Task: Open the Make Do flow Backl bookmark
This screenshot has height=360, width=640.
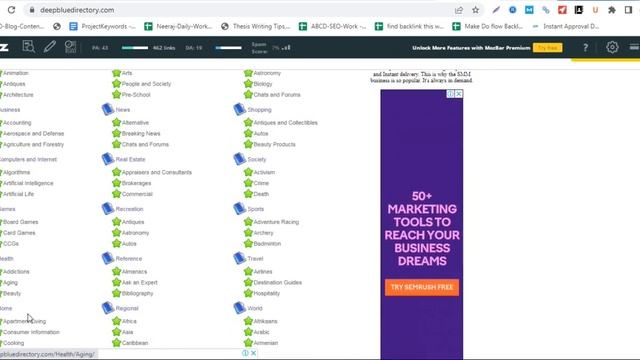Action: coord(487,26)
